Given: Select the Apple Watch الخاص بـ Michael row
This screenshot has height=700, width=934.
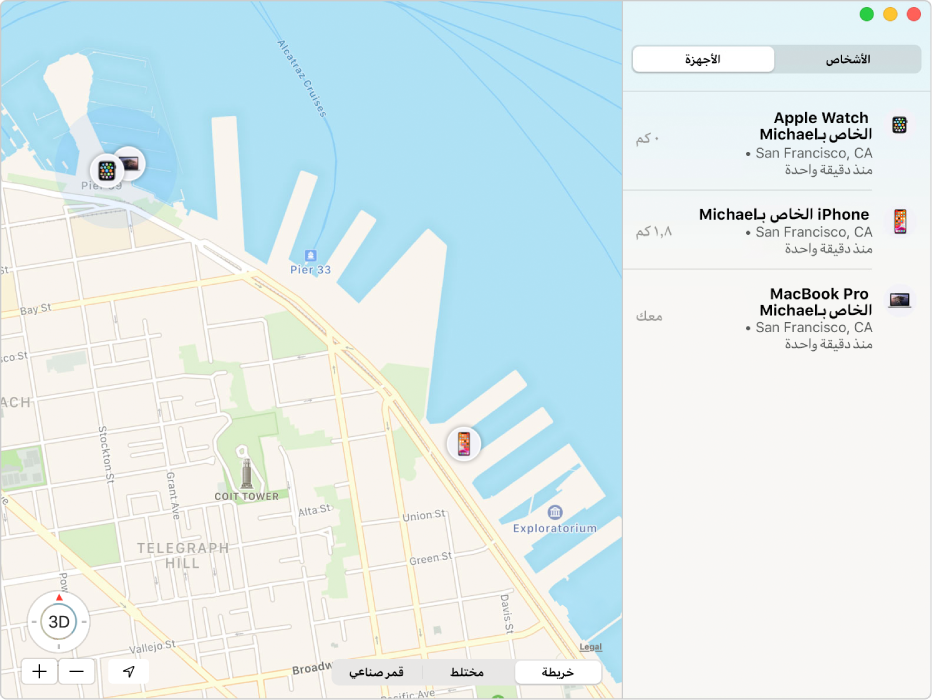Looking at the screenshot, I should click(x=777, y=142).
